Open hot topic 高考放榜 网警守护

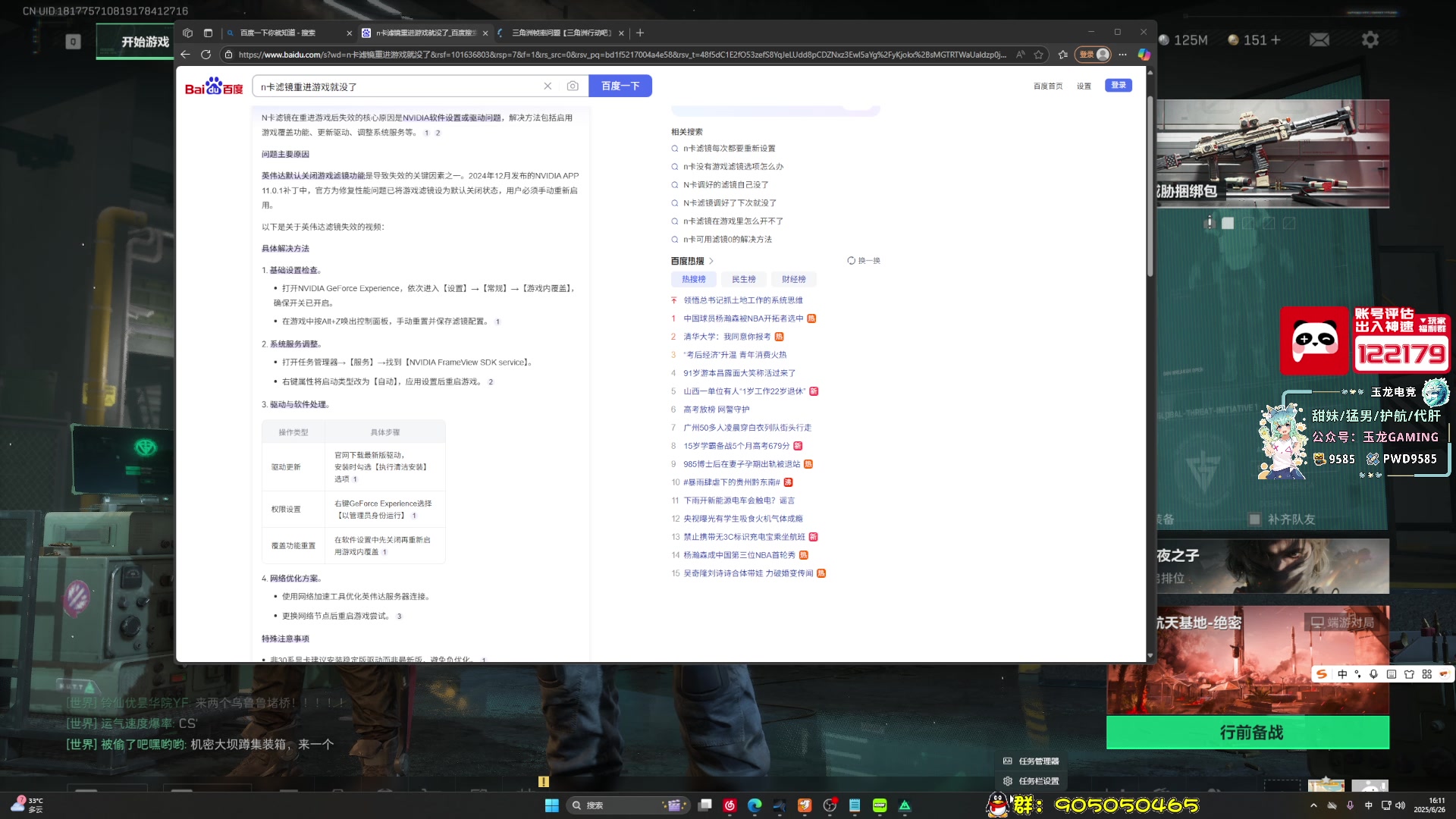click(x=716, y=409)
